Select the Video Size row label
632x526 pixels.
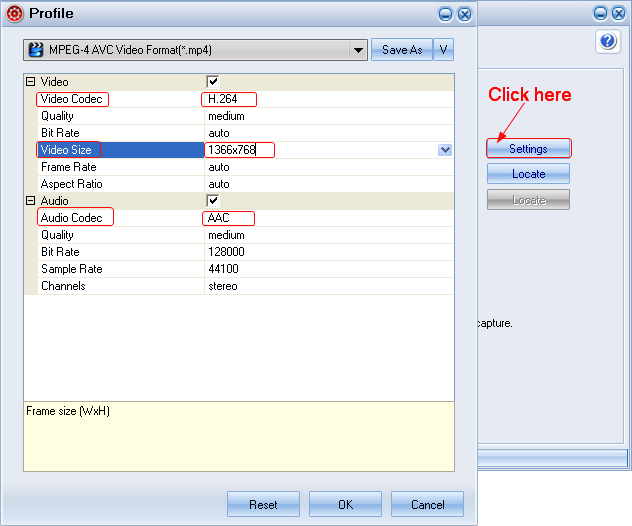click(67, 150)
